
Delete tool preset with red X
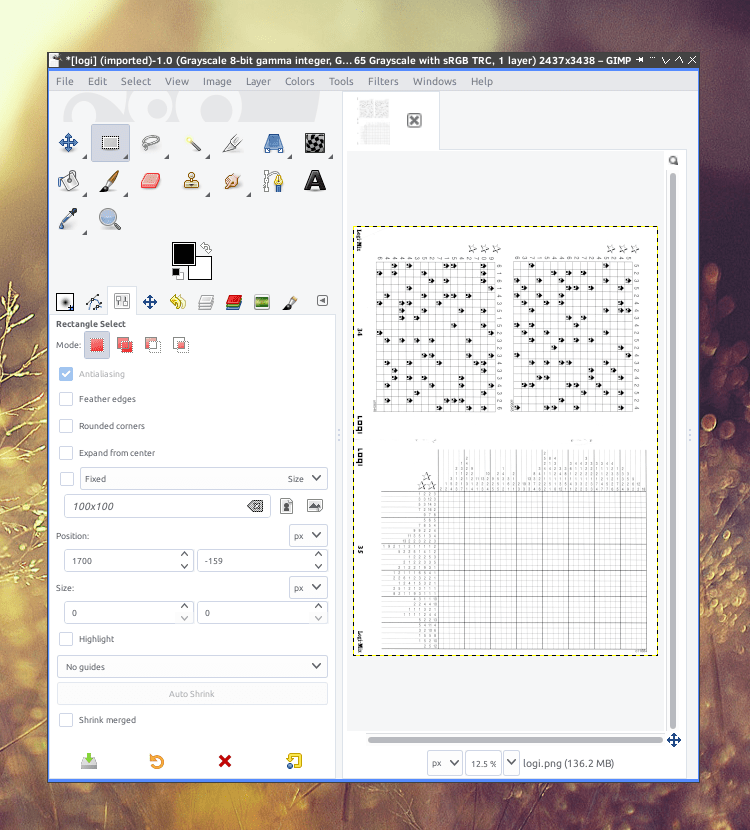point(225,761)
